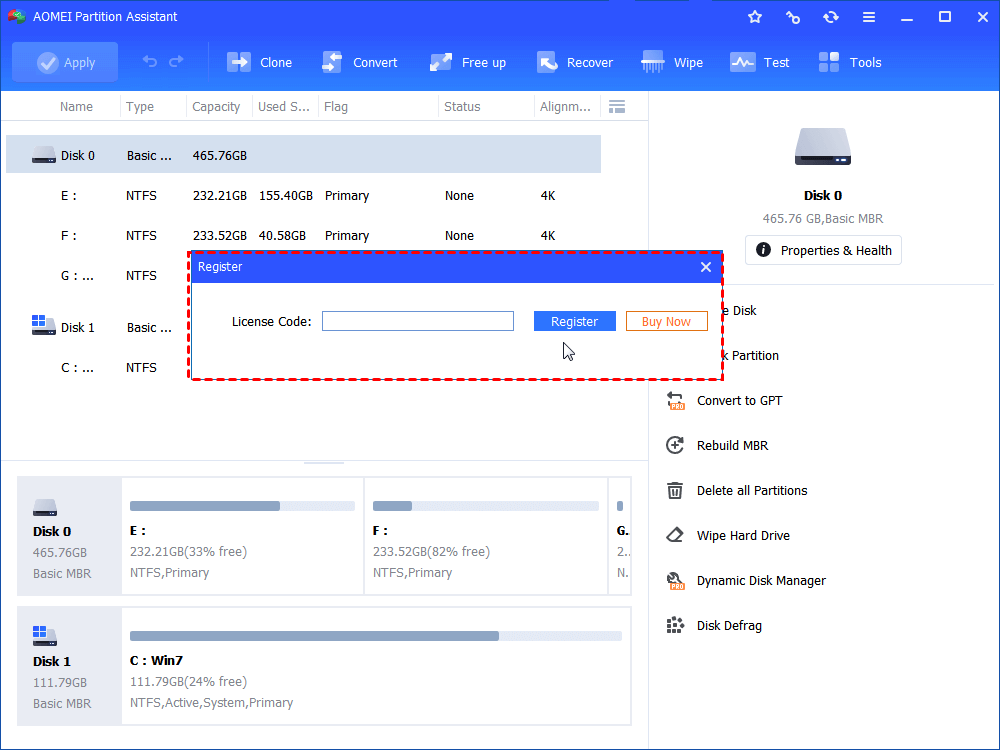Click the Rebuild MBR icon
Viewport: 1000px width, 750px height.
coord(675,445)
